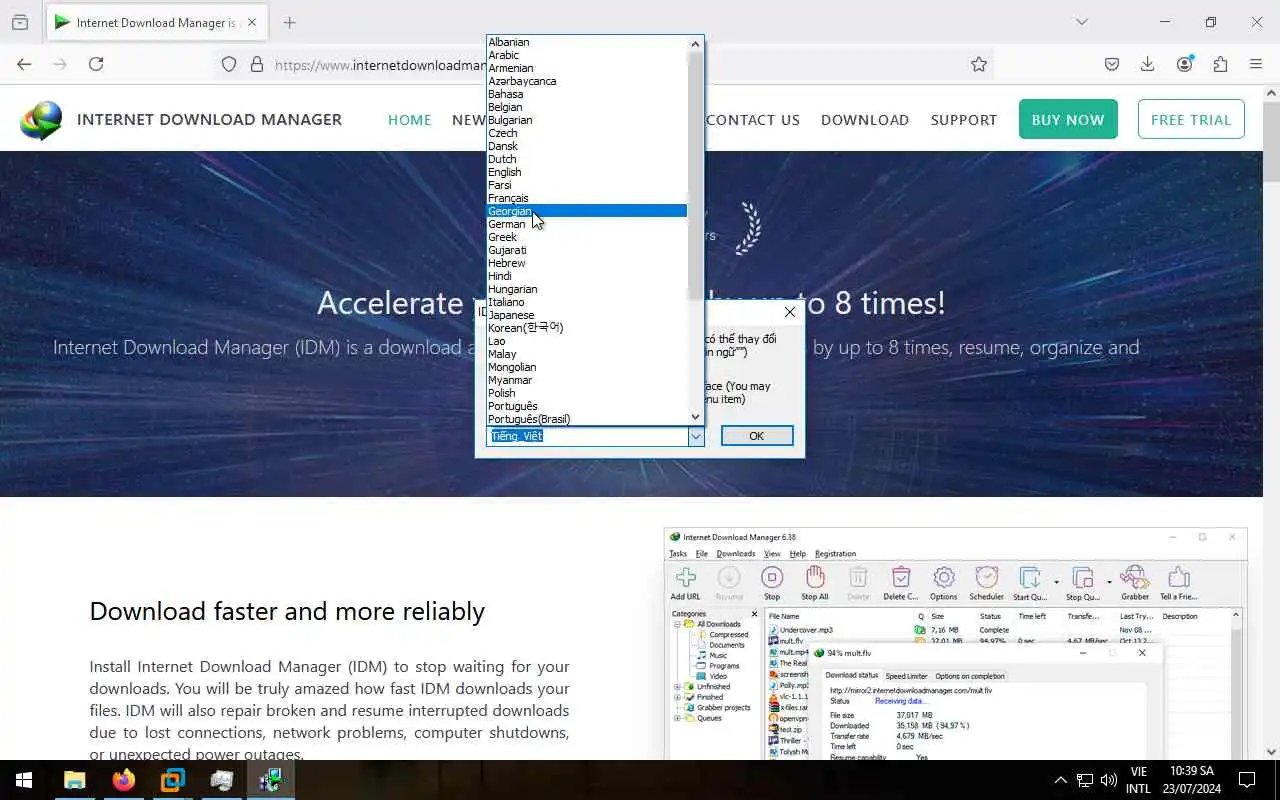Click language list scroll down arrow
This screenshot has height=800, width=1280.
[x=696, y=417]
